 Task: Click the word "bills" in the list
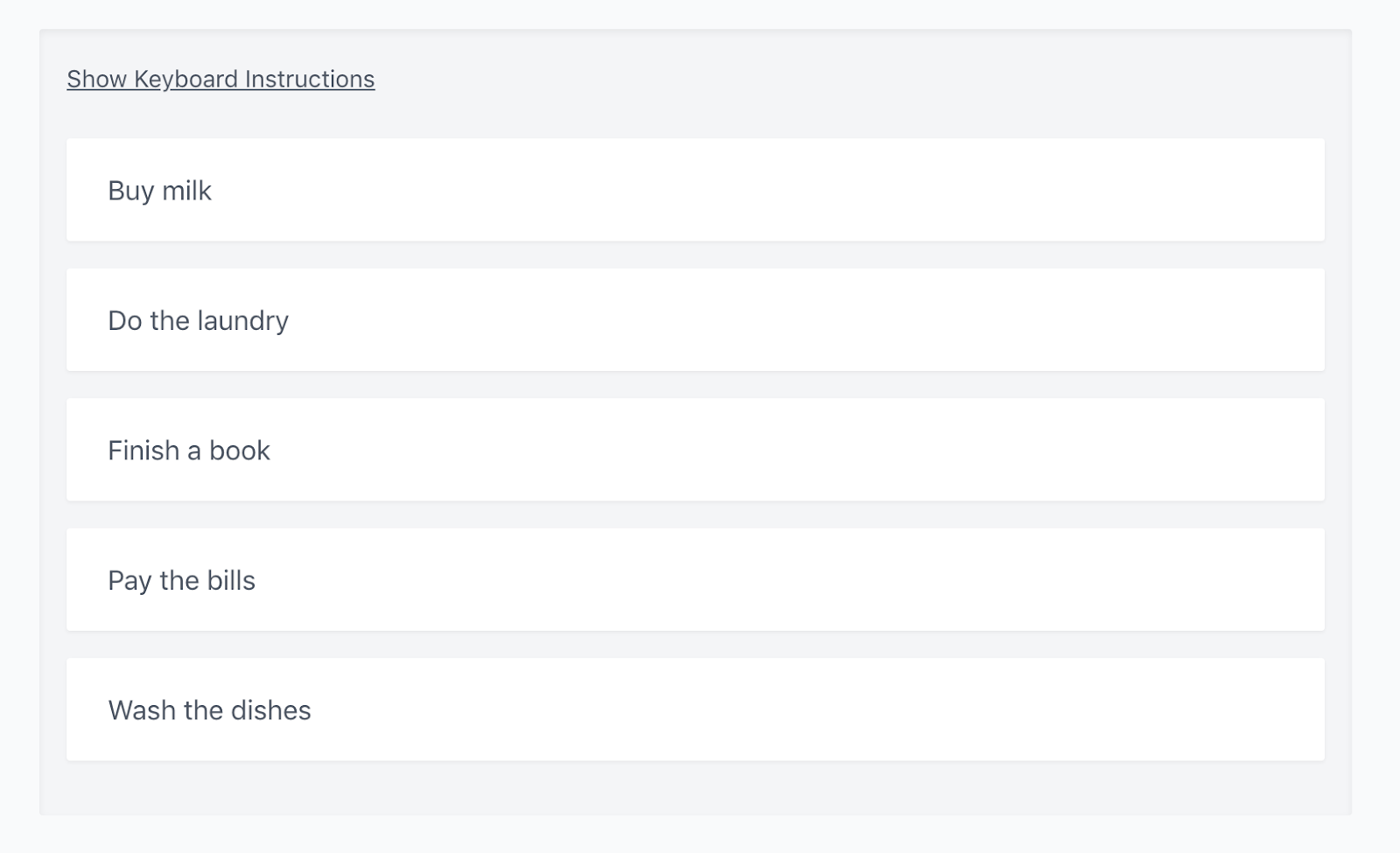(231, 580)
